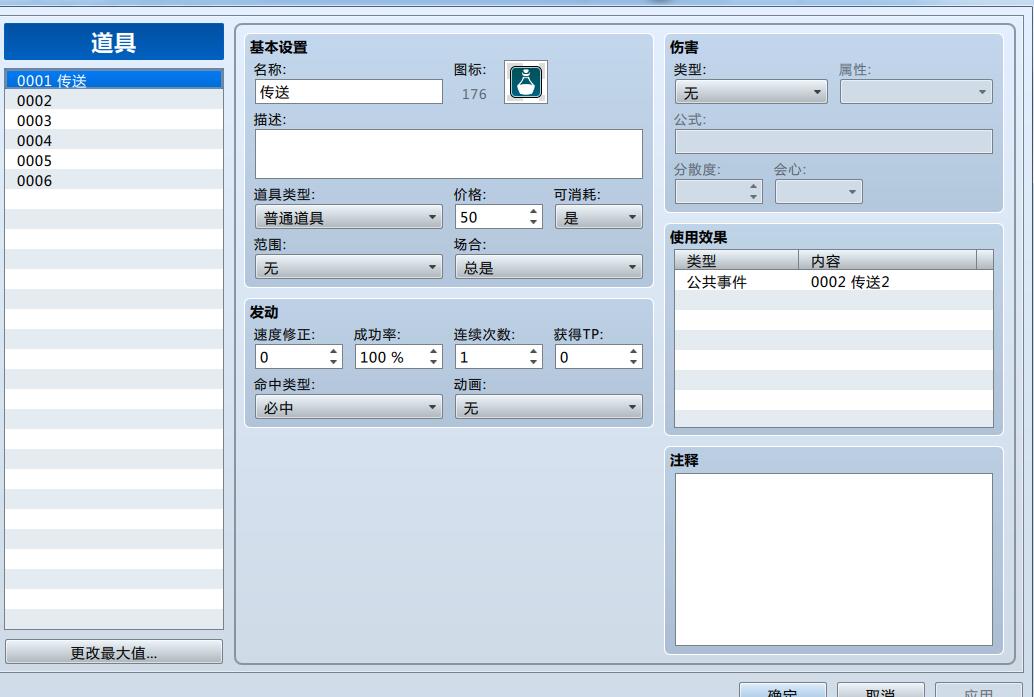1034x697 pixels.
Task: Select item 0003 in the list
Action: coord(113,121)
